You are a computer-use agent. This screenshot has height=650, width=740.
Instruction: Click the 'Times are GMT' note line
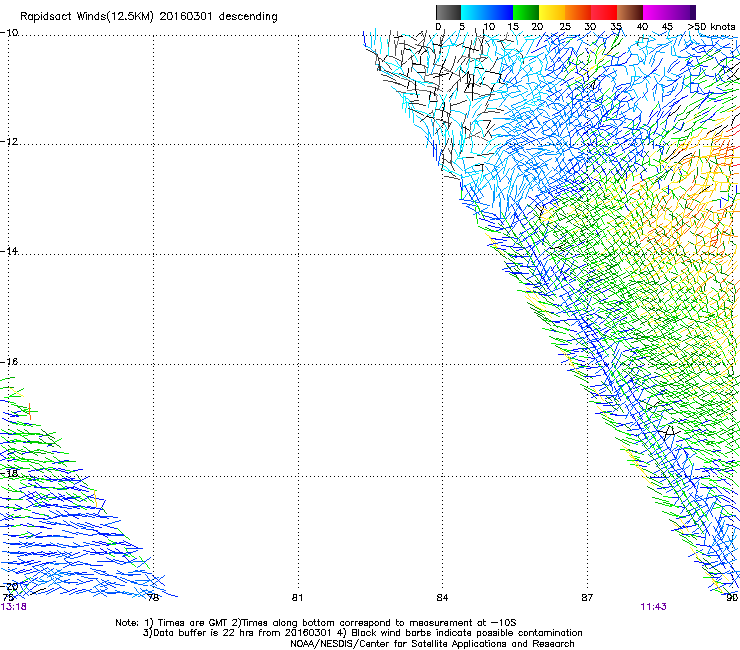[x=316, y=623]
